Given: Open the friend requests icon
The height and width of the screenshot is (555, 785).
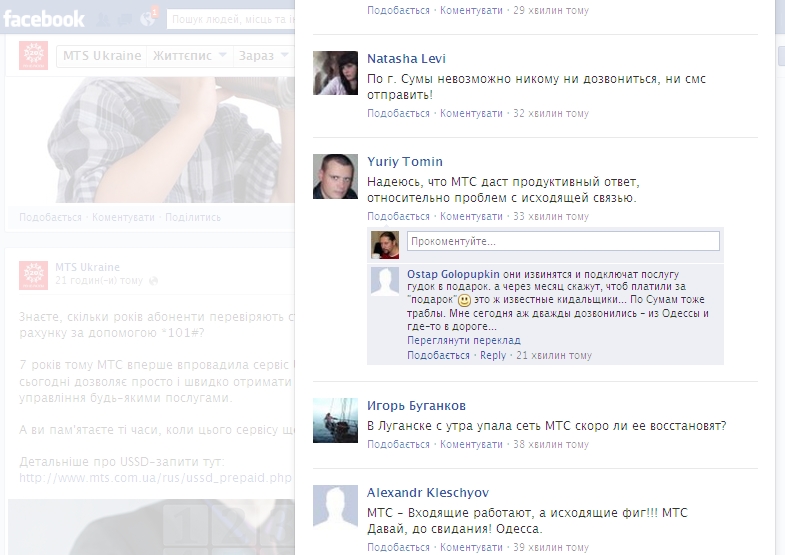Looking at the screenshot, I should [103, 20].
